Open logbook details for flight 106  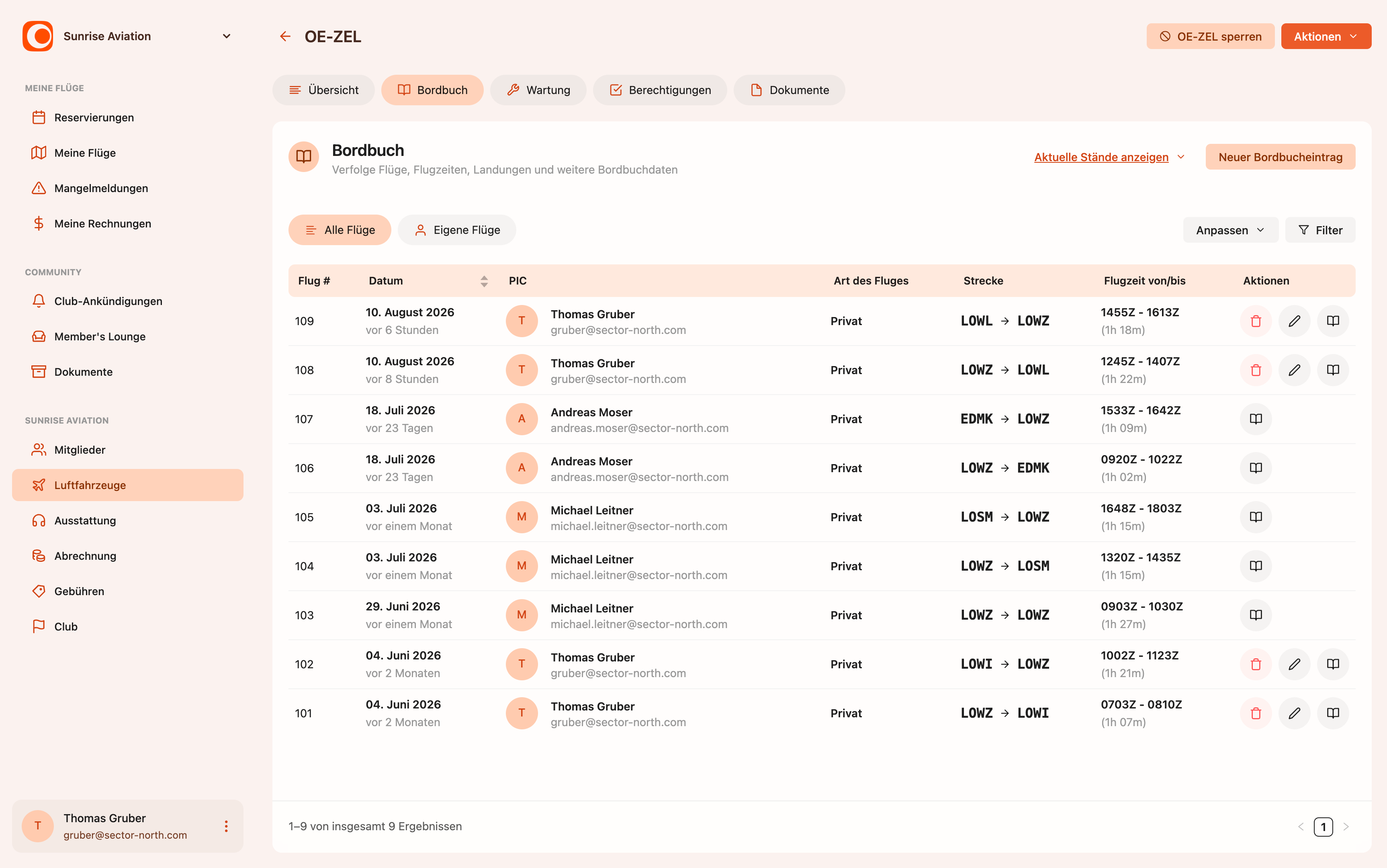(1256, 468)
